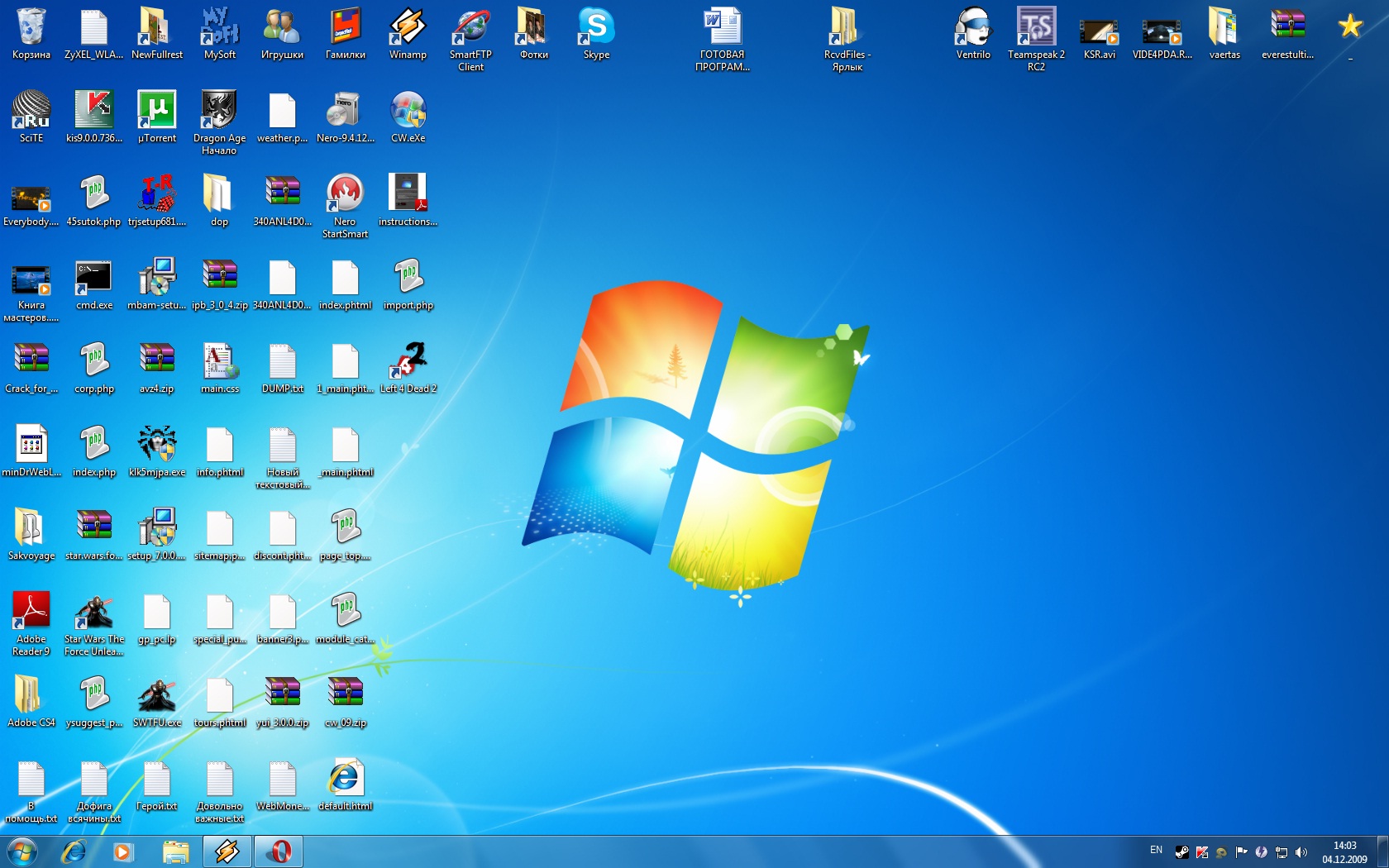The height and width of the screenshot is (868, 1389).
Task: Open the vaertas folder
Action: [x=1224, y=34]
